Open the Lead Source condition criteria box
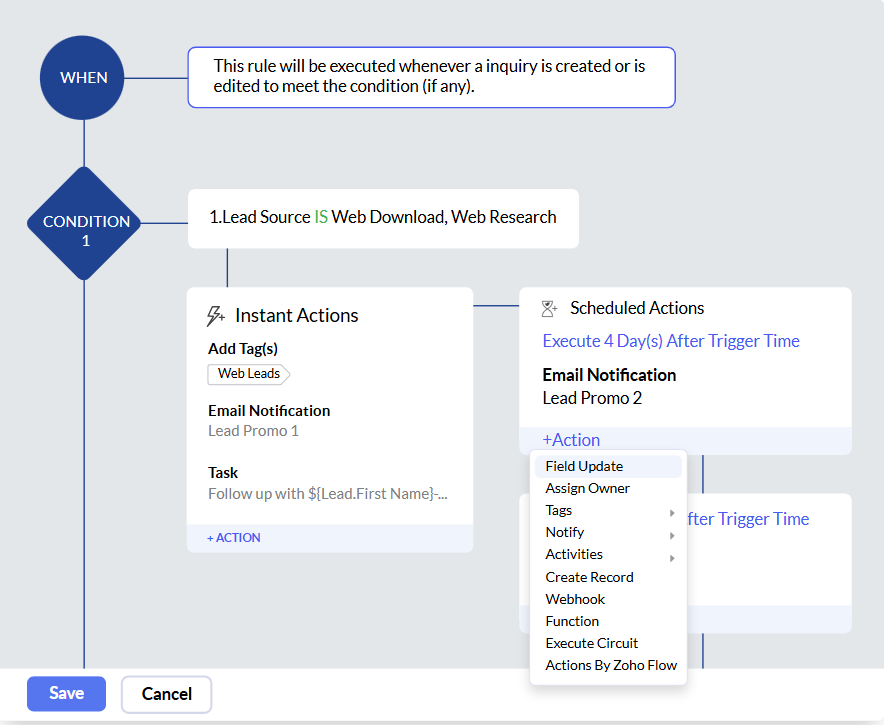 click(383, 218)
